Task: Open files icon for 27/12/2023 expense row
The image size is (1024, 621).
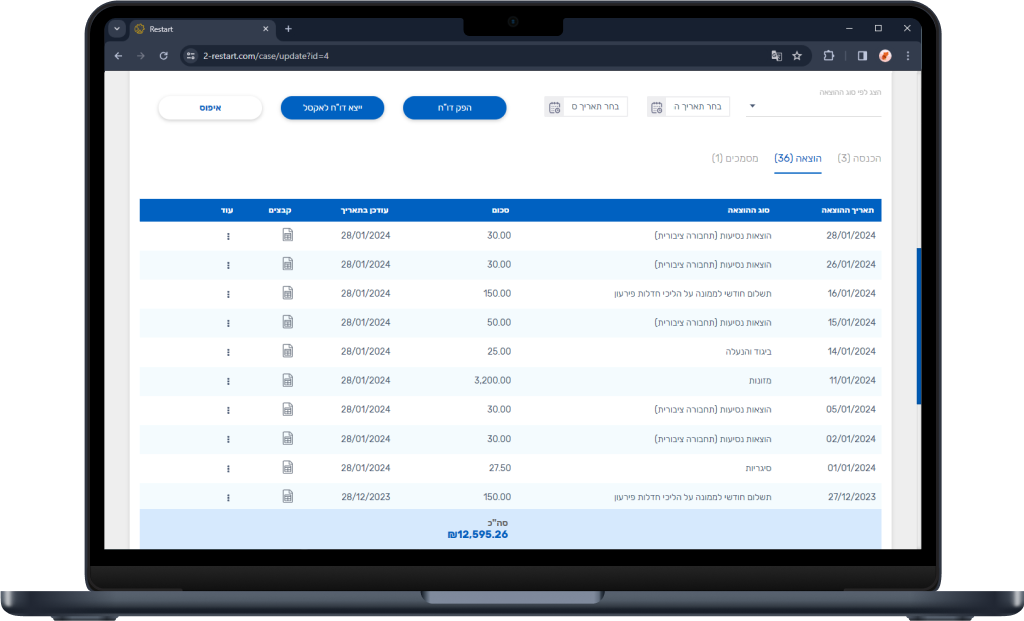Action: pyautogui.click(x=287, y=496)
